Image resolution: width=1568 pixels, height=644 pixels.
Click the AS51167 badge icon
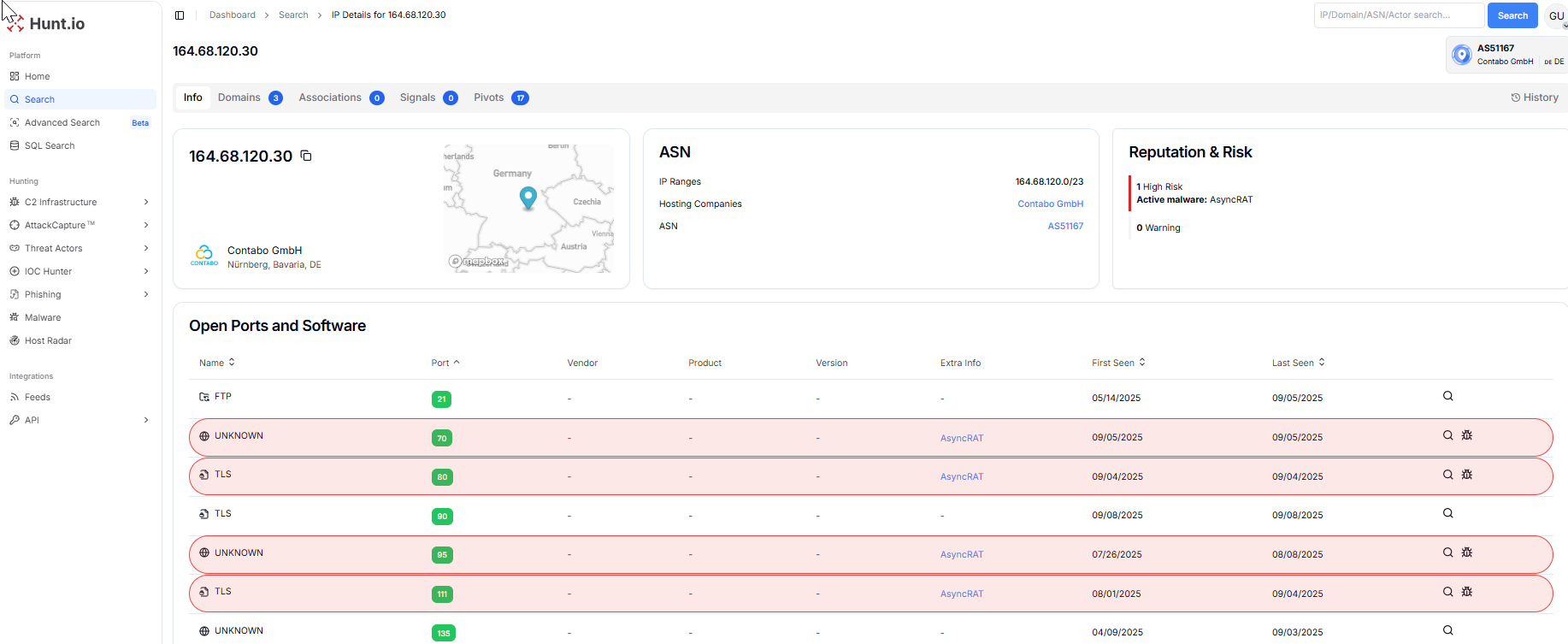point(1462,55)
